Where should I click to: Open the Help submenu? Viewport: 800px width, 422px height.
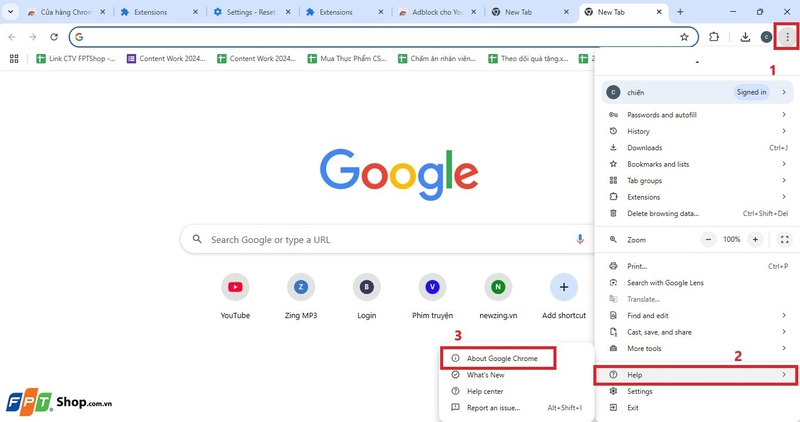pos(697,375)
